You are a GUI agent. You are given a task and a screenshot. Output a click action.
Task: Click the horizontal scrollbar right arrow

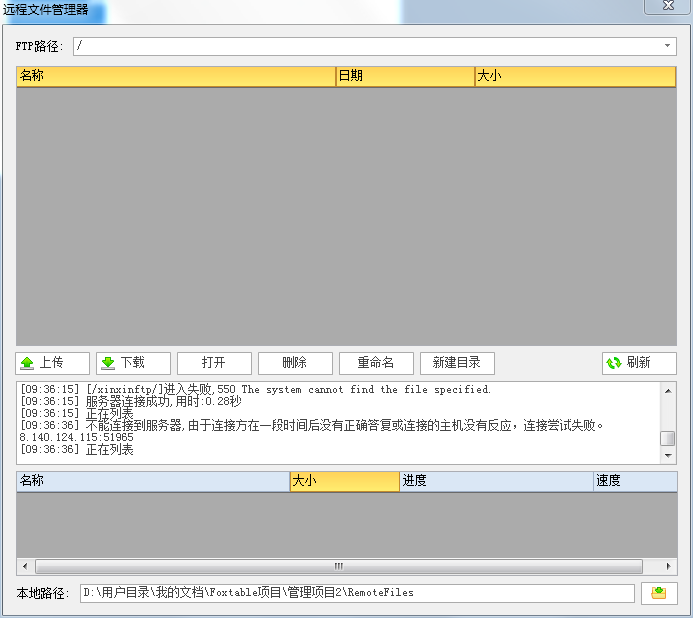(668, 566)
